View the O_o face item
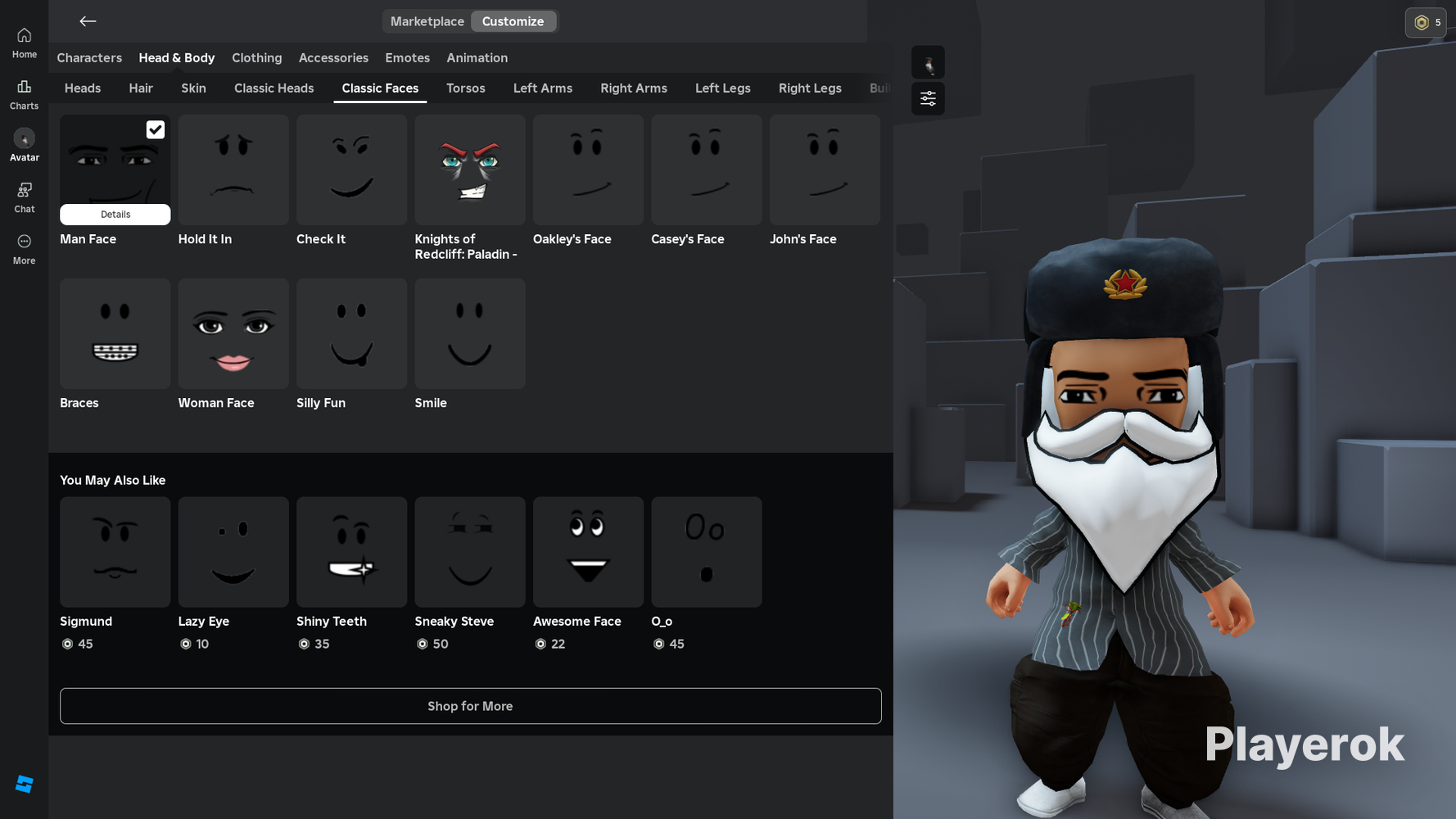 point(706,552)
